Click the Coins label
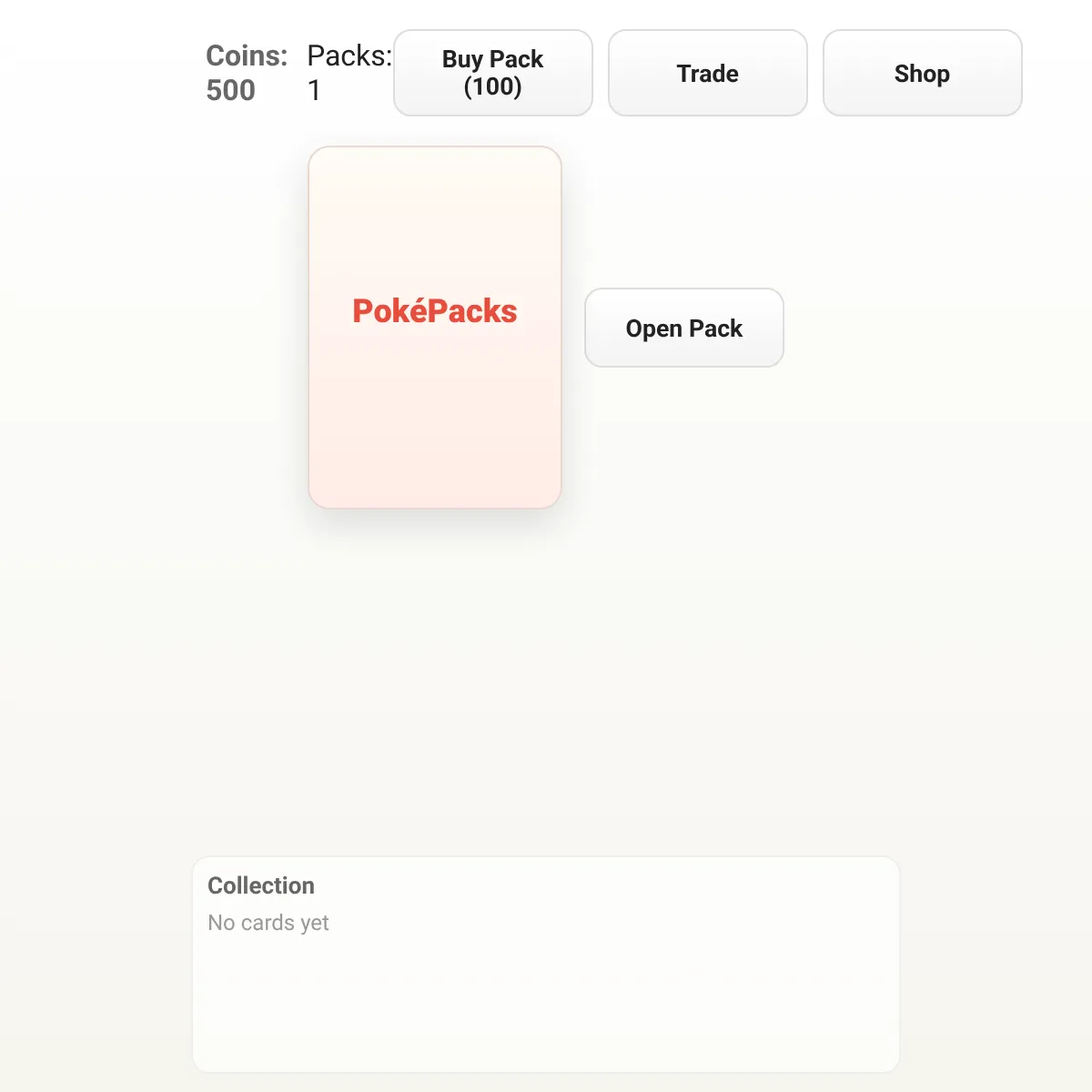The height and width of the screenshot is (1092, 1092). click(247, 56)
